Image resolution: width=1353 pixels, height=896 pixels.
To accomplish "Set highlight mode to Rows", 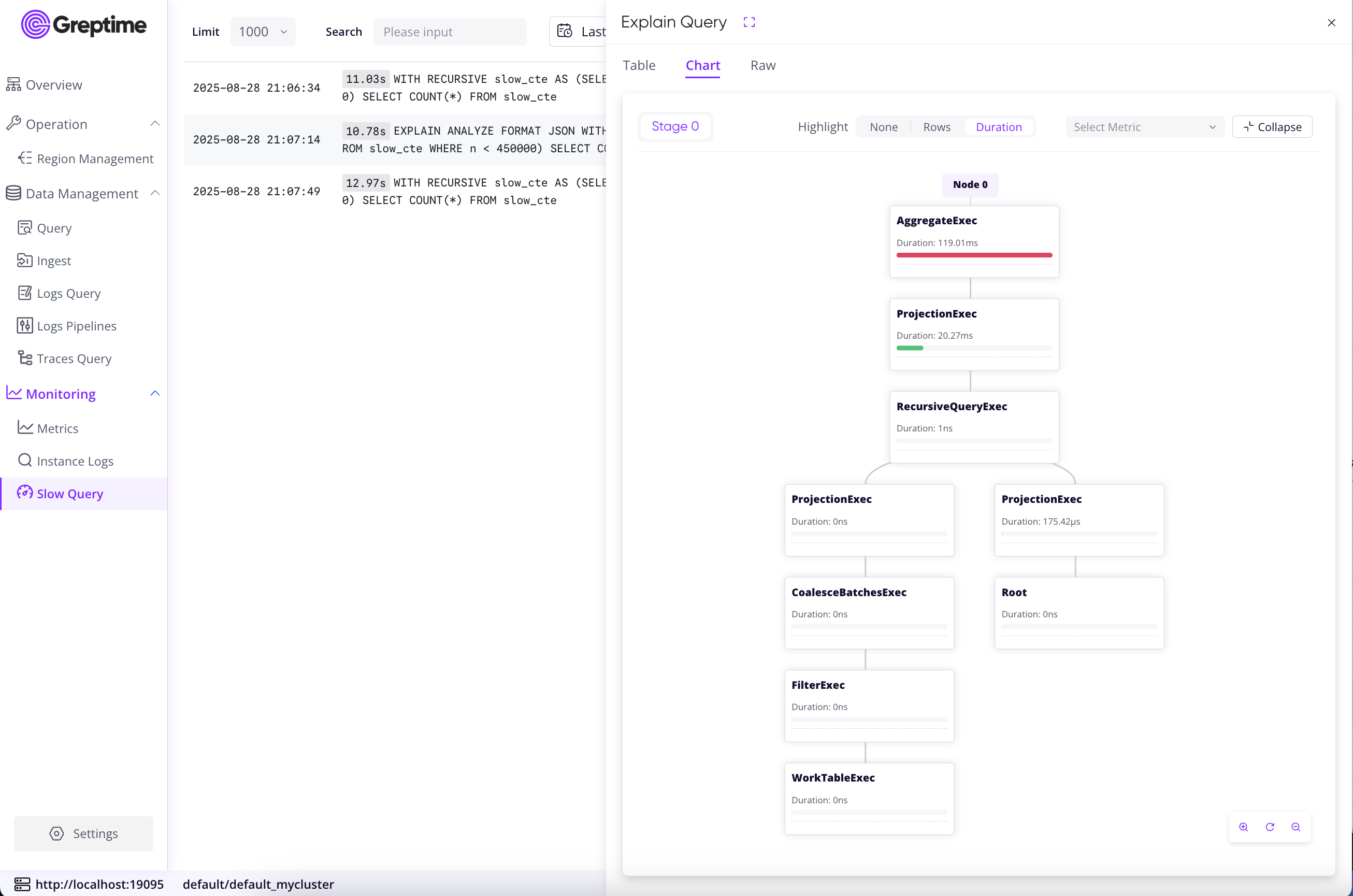I will pos(937,127).
